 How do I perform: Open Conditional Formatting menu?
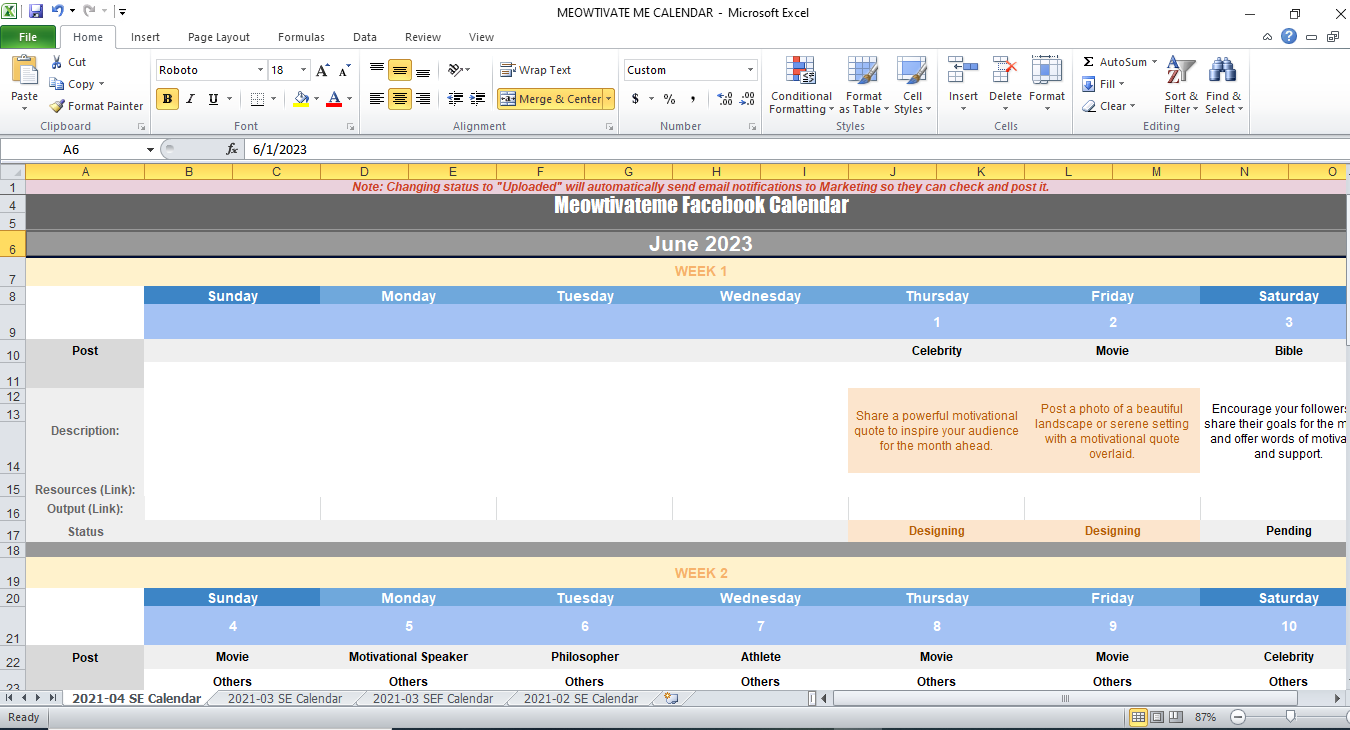800,86
